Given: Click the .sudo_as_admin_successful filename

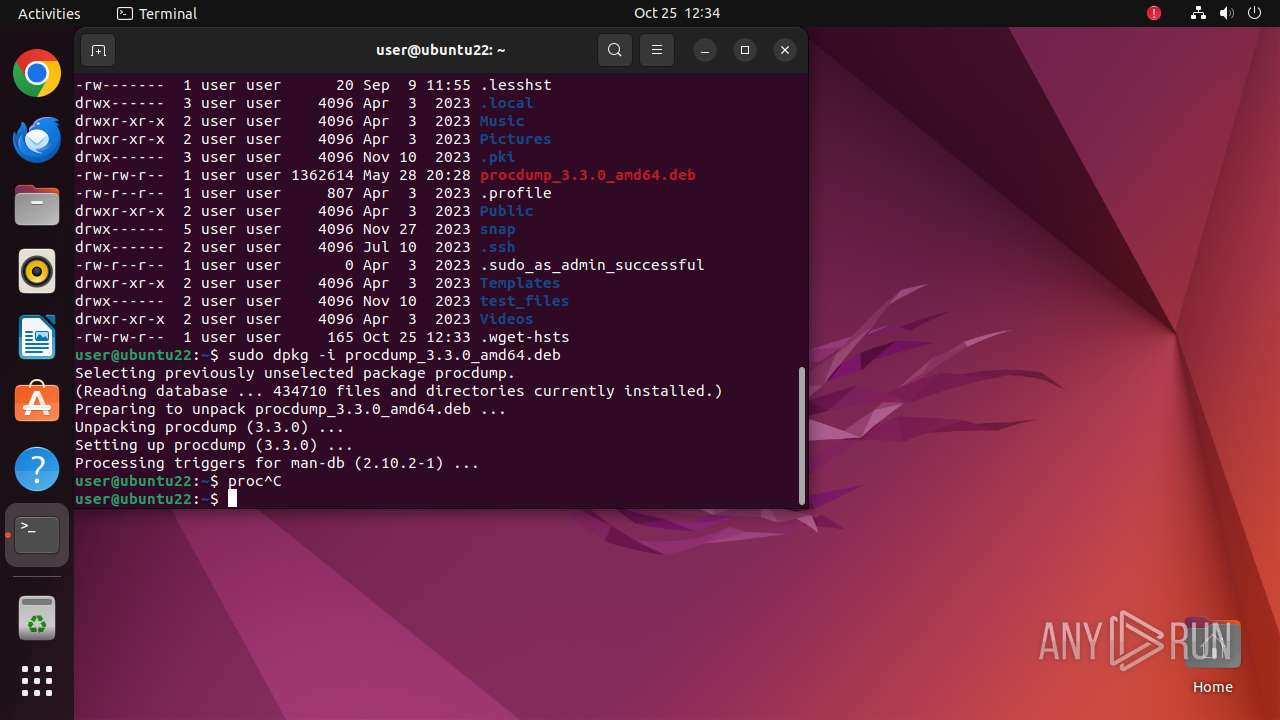Looking at the screenshot, I should pyautogui.click(x=592, y=265).
